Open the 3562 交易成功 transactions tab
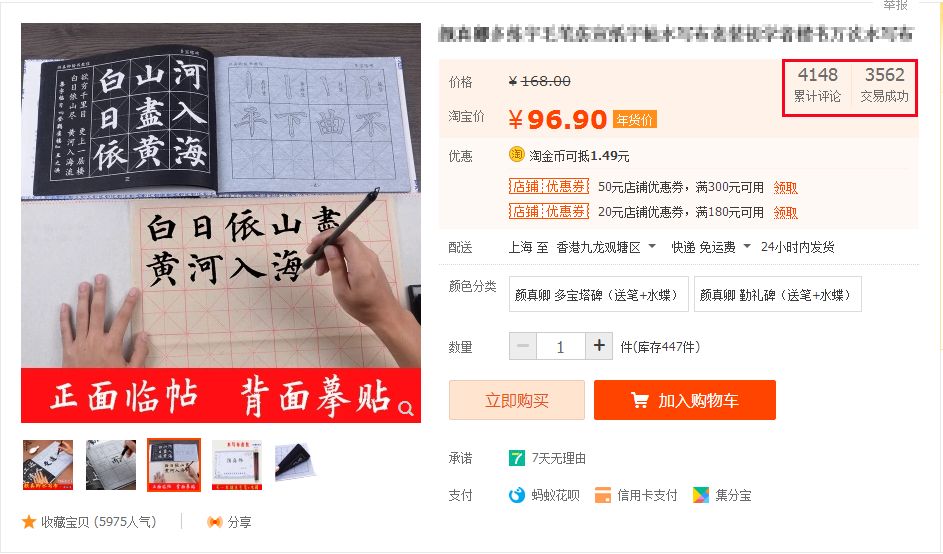Screen dimensions: 943x554 point(884,85)
